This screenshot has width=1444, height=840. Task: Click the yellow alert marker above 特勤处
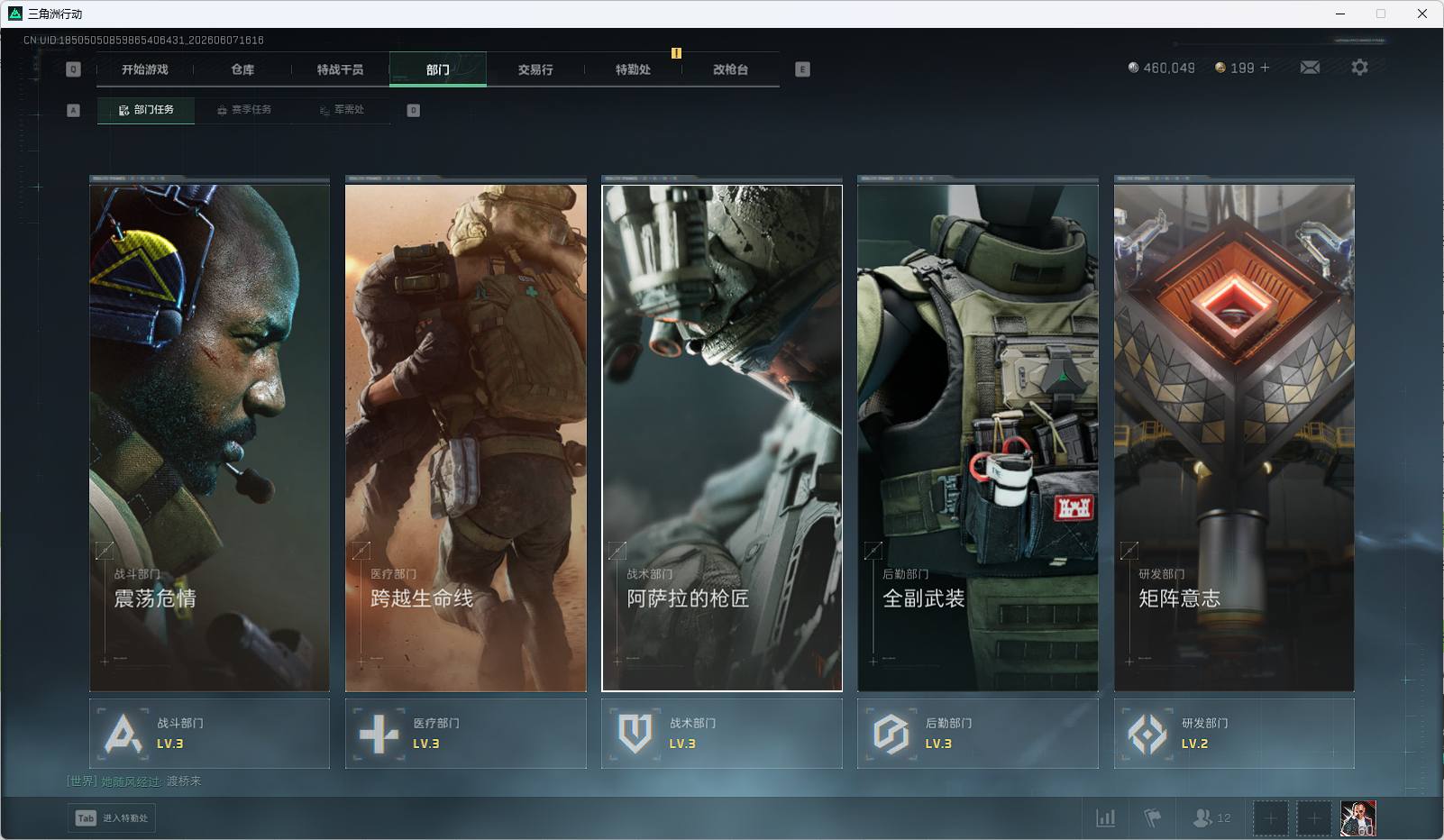tap(676, 53)
